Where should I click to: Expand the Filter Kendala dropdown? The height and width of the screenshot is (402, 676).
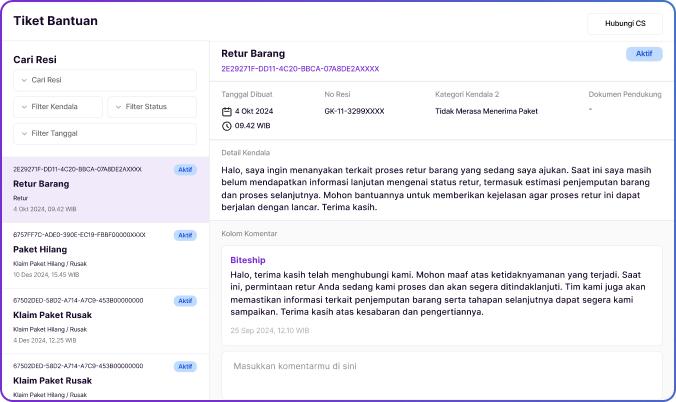click(x=58, y=106)
